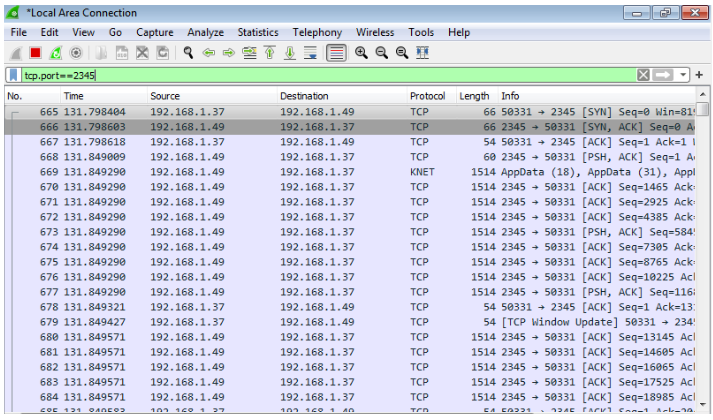Viewport: 713px width, 420px height.
Task: Open the Wireless menu
Action: pos(375,32)
